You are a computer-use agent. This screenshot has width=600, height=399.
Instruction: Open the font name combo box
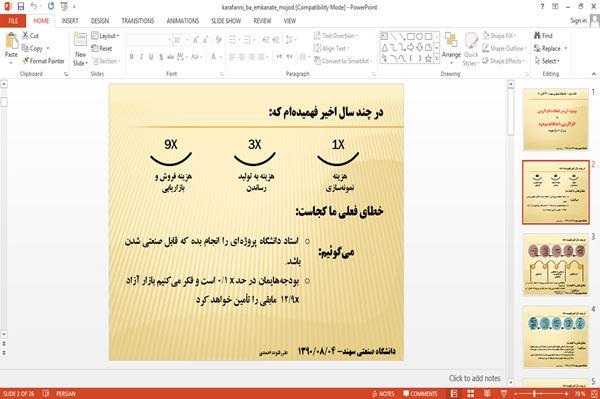click(149, 40)
